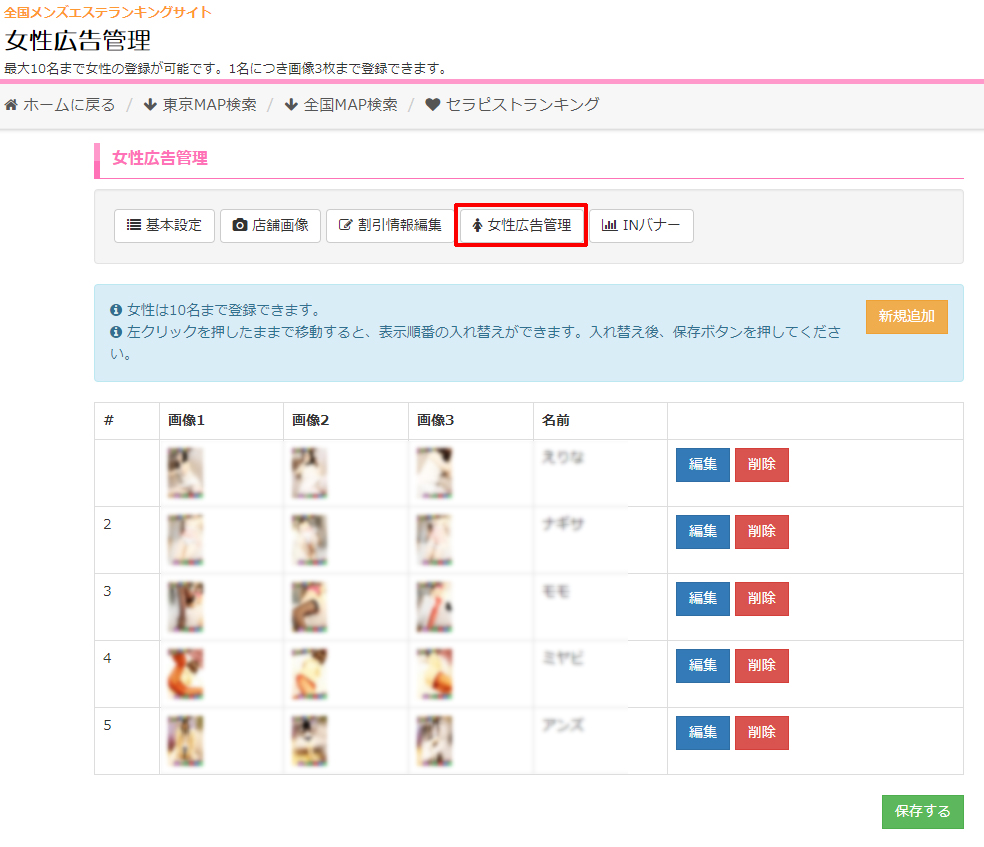Click the info icon beside 左クリックを押したまま
The width and height of the screenshot is (984, 847).
(116, 332)
